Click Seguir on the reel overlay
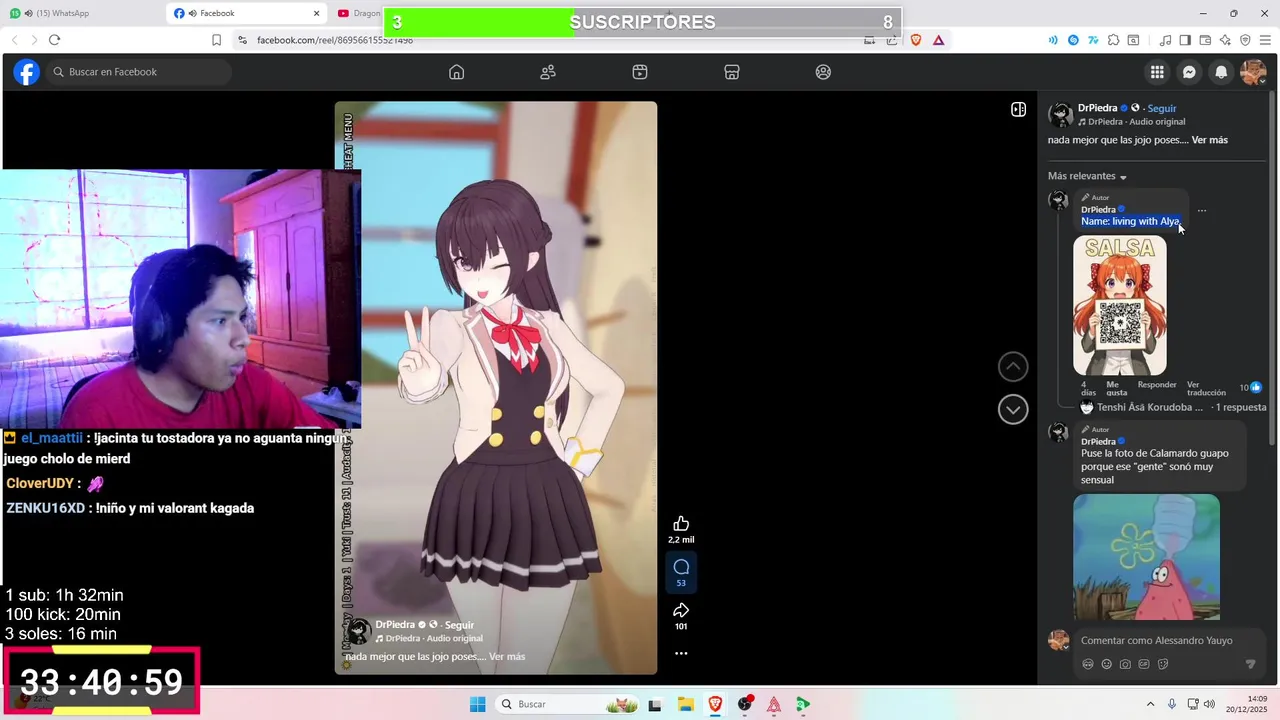This screenshot has width=1280, height=720. click(x=459, y=625)
